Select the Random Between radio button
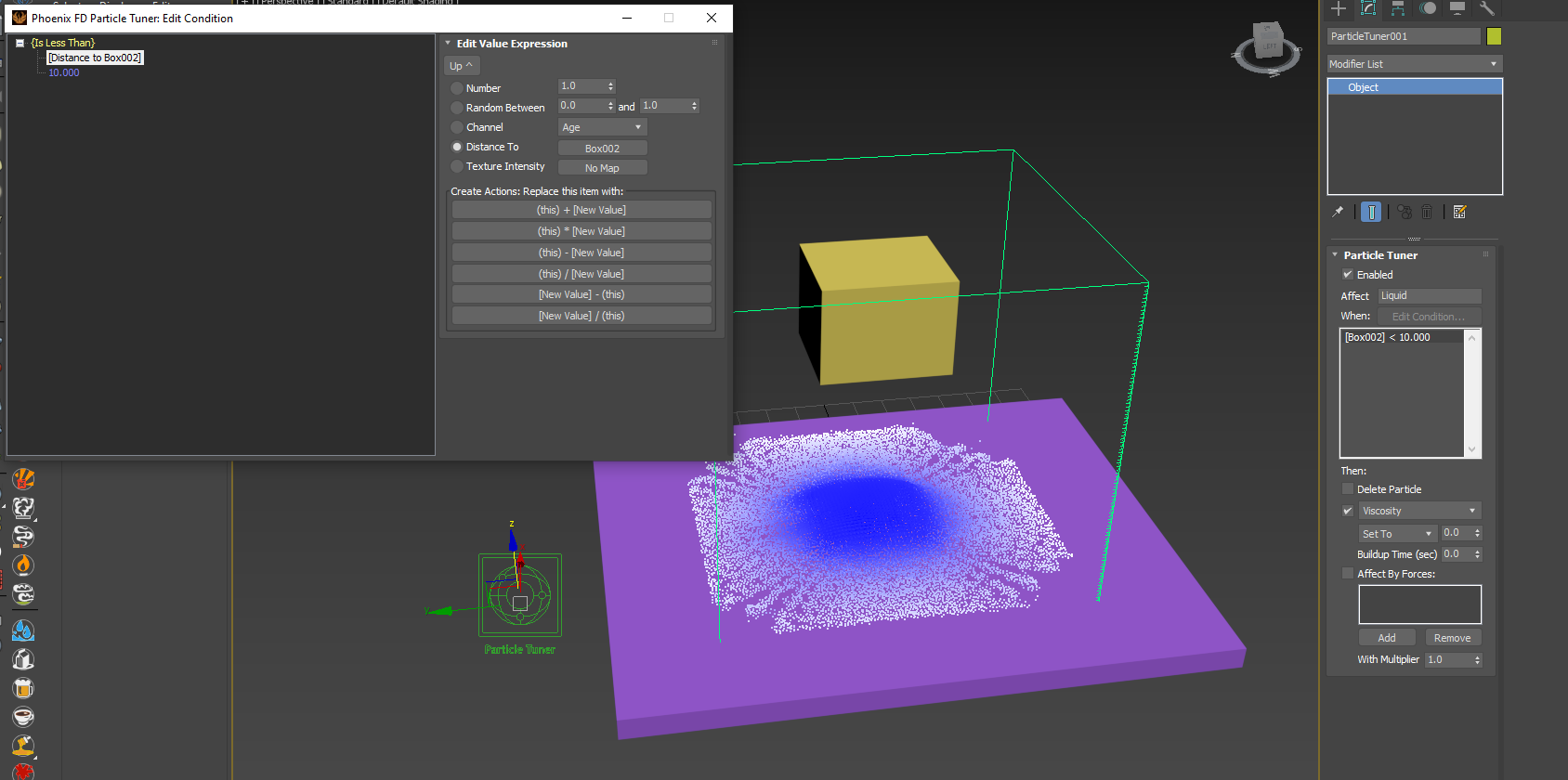Viewport: 1568px width, 780px height. click(x=457, y=108)
